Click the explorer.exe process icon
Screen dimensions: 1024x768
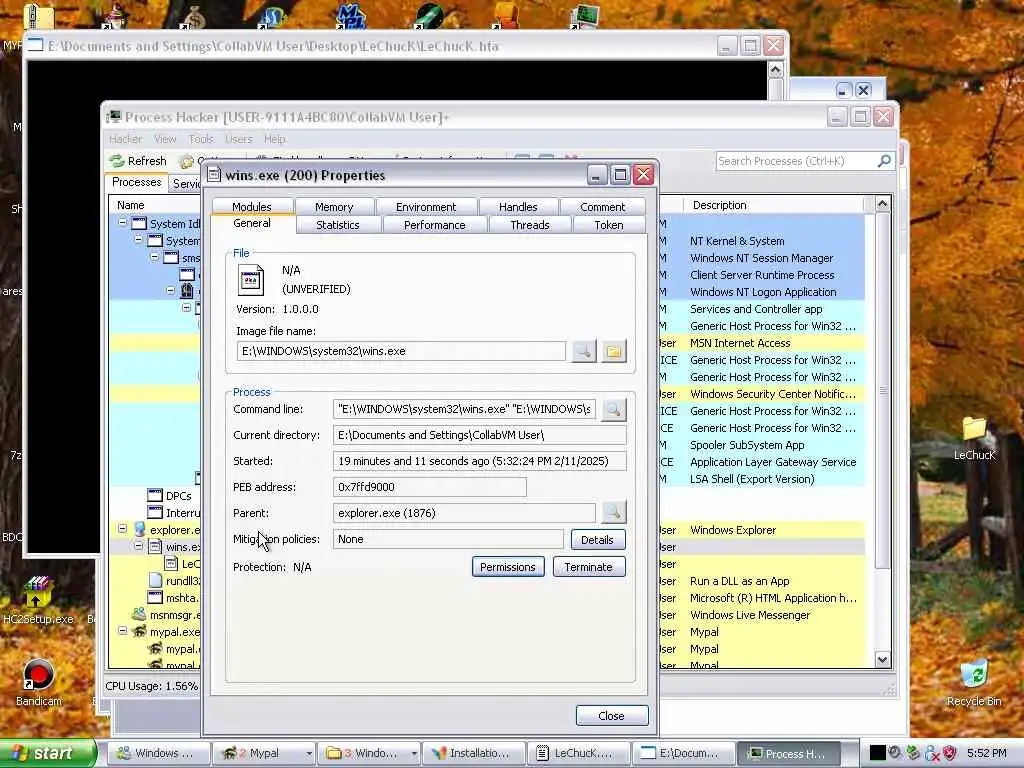click(x=139, y=530)
